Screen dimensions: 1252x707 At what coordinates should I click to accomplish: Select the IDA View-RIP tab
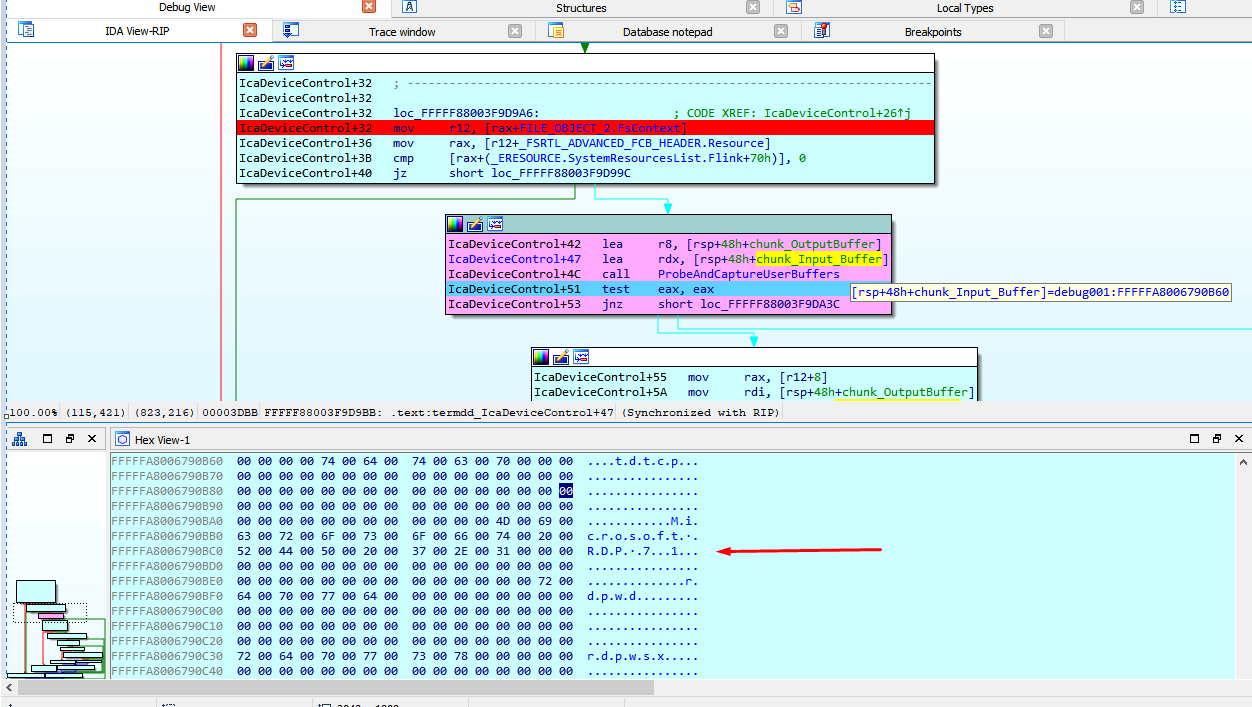[139, 31]
